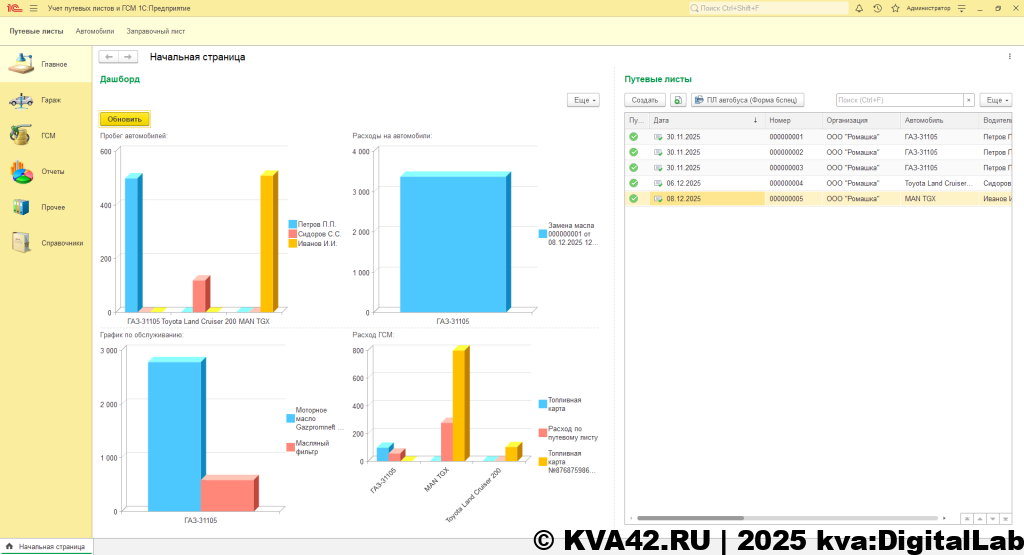Click the Создать button
Viewport: 1024px width, 555px height.
[645, 100]
